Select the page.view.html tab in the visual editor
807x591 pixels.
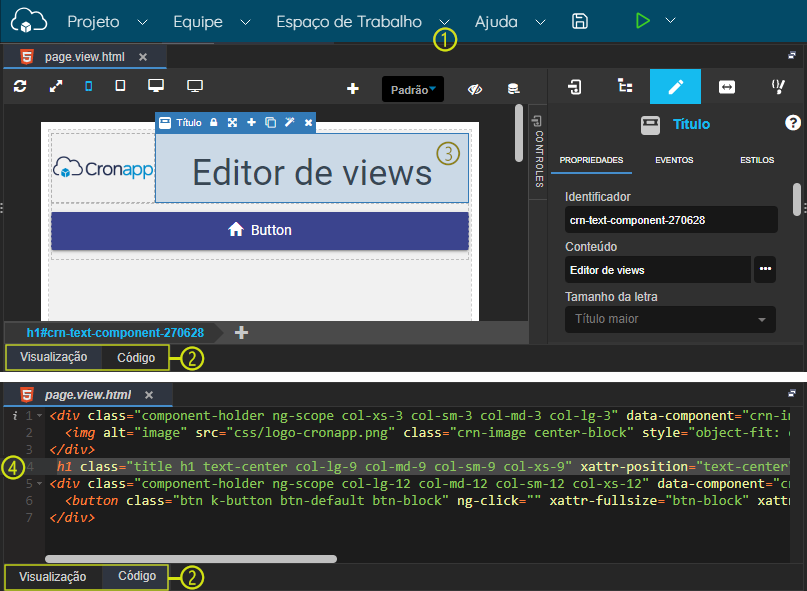tap(84, 57)
